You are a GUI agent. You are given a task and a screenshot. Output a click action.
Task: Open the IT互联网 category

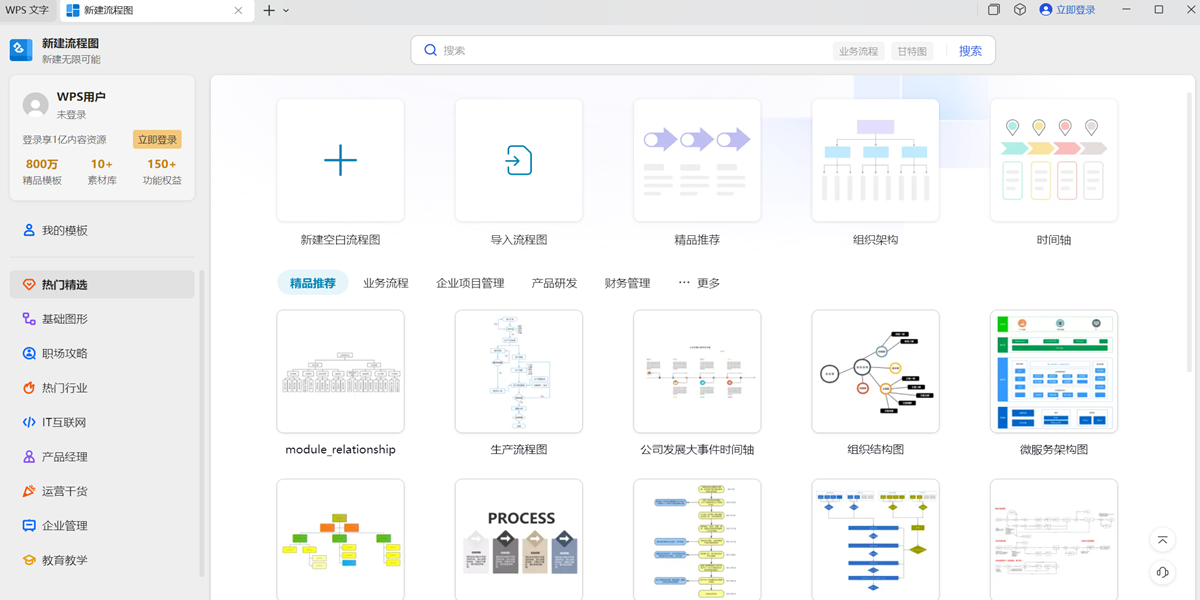(x=64, y=422)
